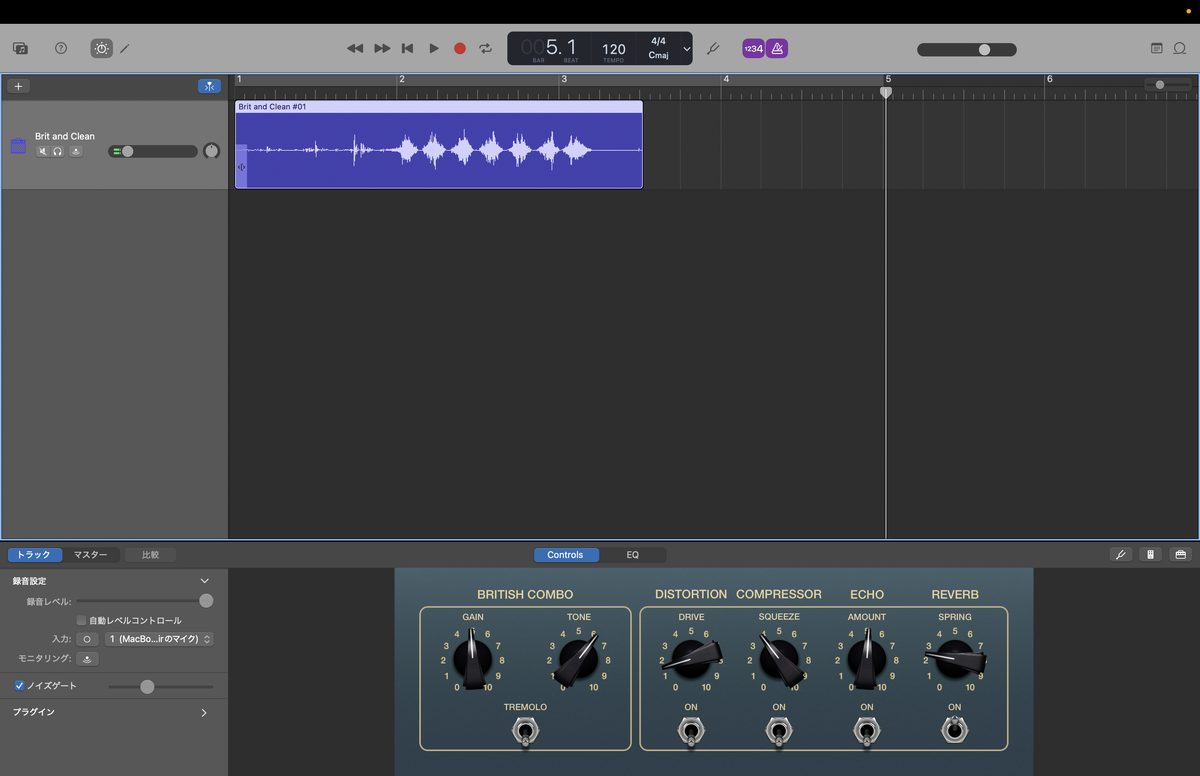
Task: Open the Pedalboard icon button
Action: pyautogui.click(x=1181, y=555)
